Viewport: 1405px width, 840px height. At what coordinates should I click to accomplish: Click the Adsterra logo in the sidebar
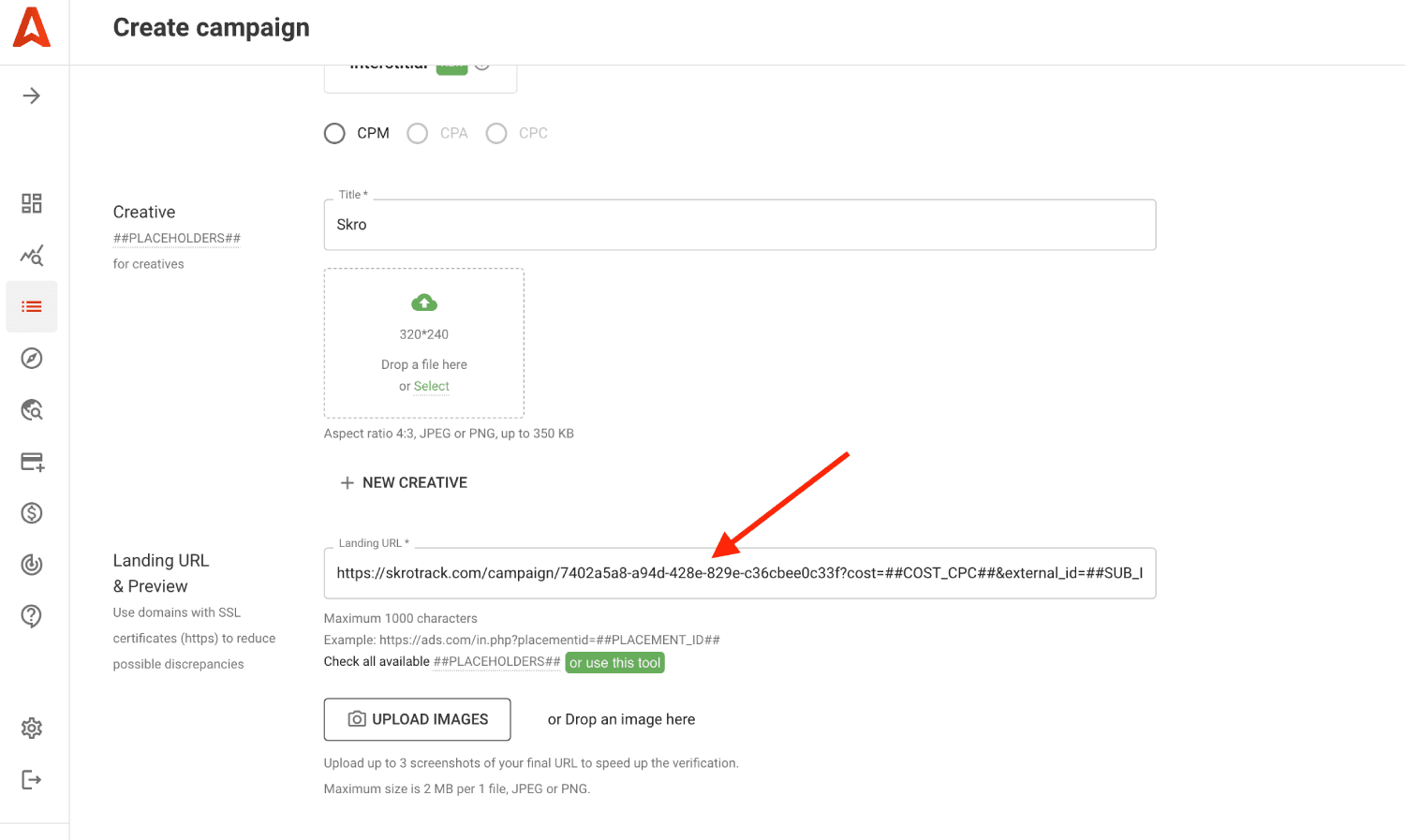click(x=32, y=27)
